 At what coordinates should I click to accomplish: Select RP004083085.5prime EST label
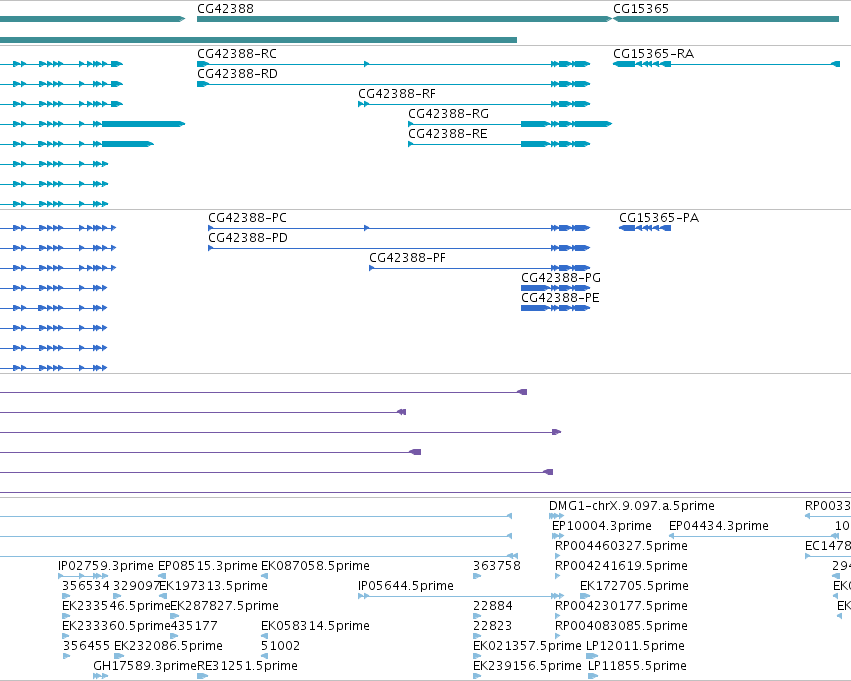pos(621,626)
